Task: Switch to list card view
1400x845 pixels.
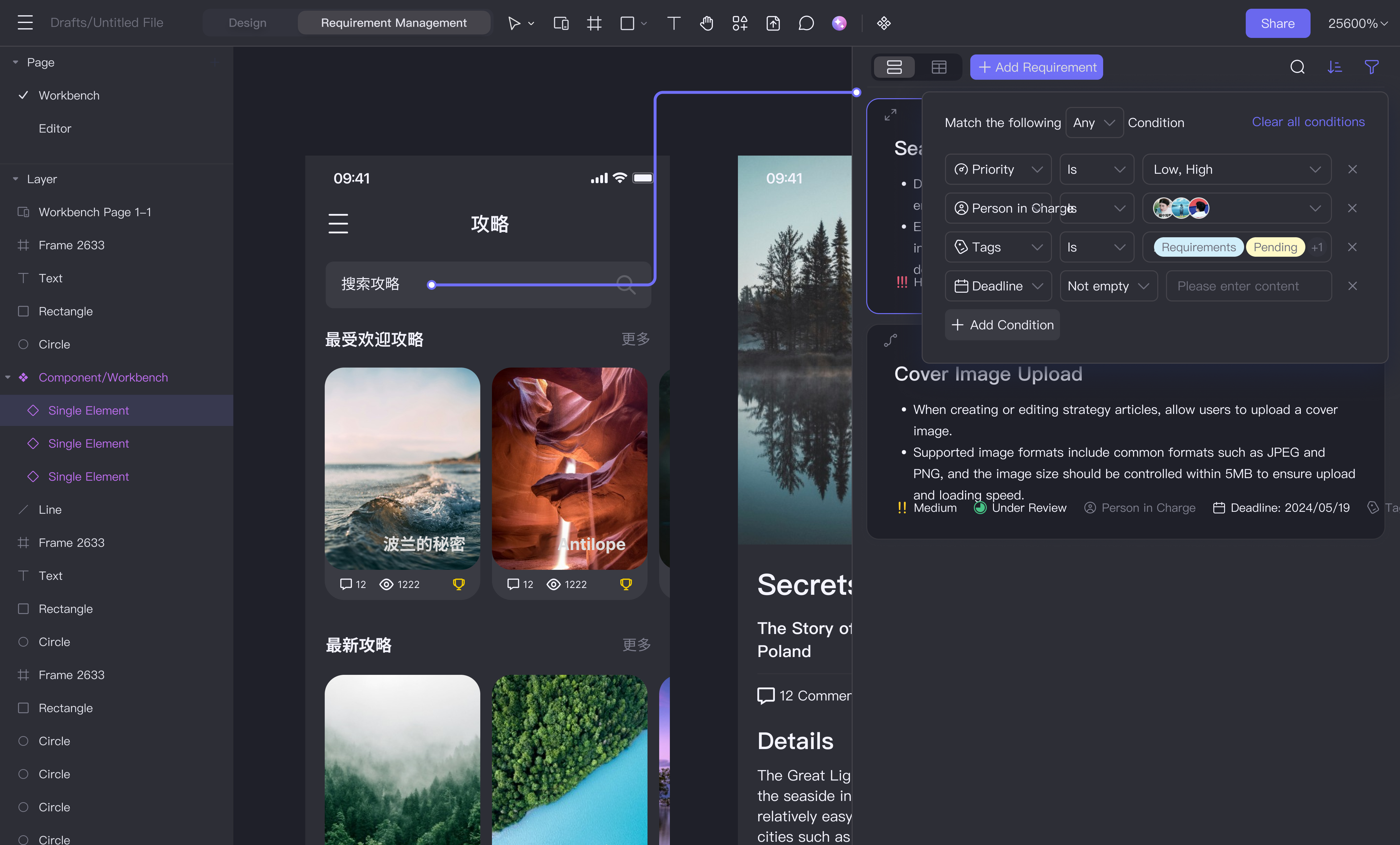Action: 894,67
